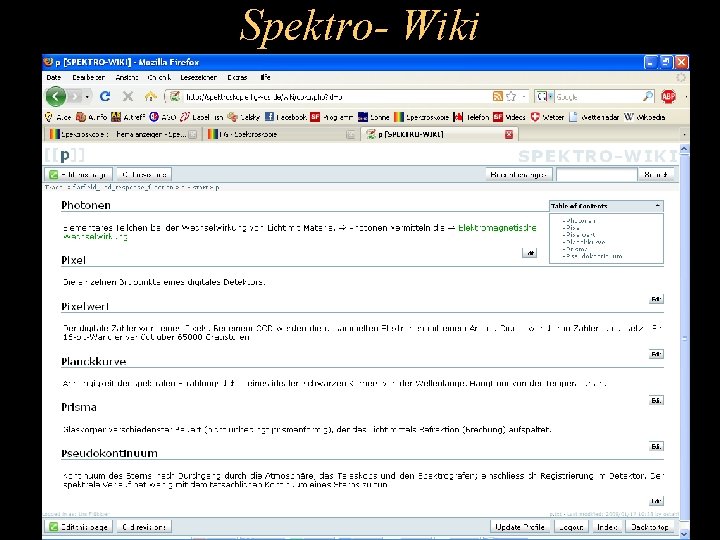Click Edit button for the Photonen section
The image size is (720, 540).
point(529,253)
